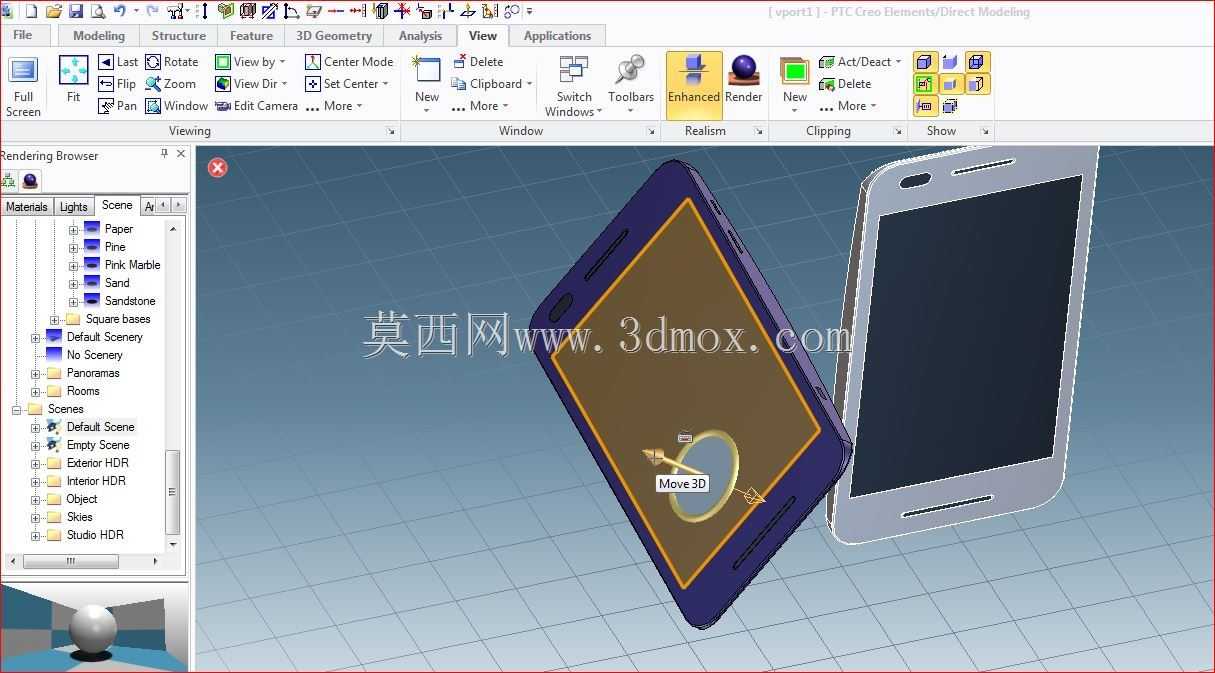Open the View Dir dropdown

tap(251, 84)
